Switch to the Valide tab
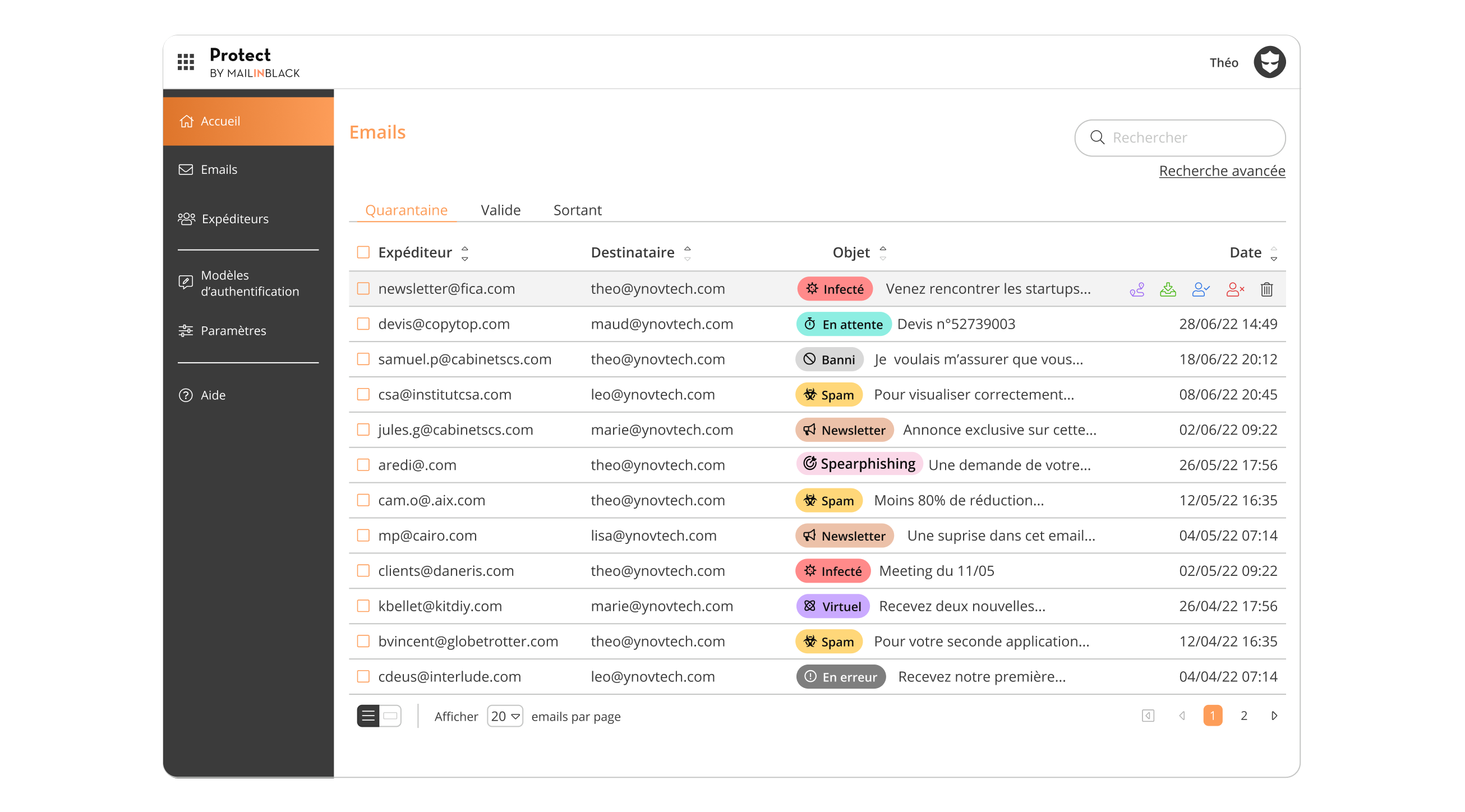Screen dimensions: 1465x812 [x=500, y=209]
